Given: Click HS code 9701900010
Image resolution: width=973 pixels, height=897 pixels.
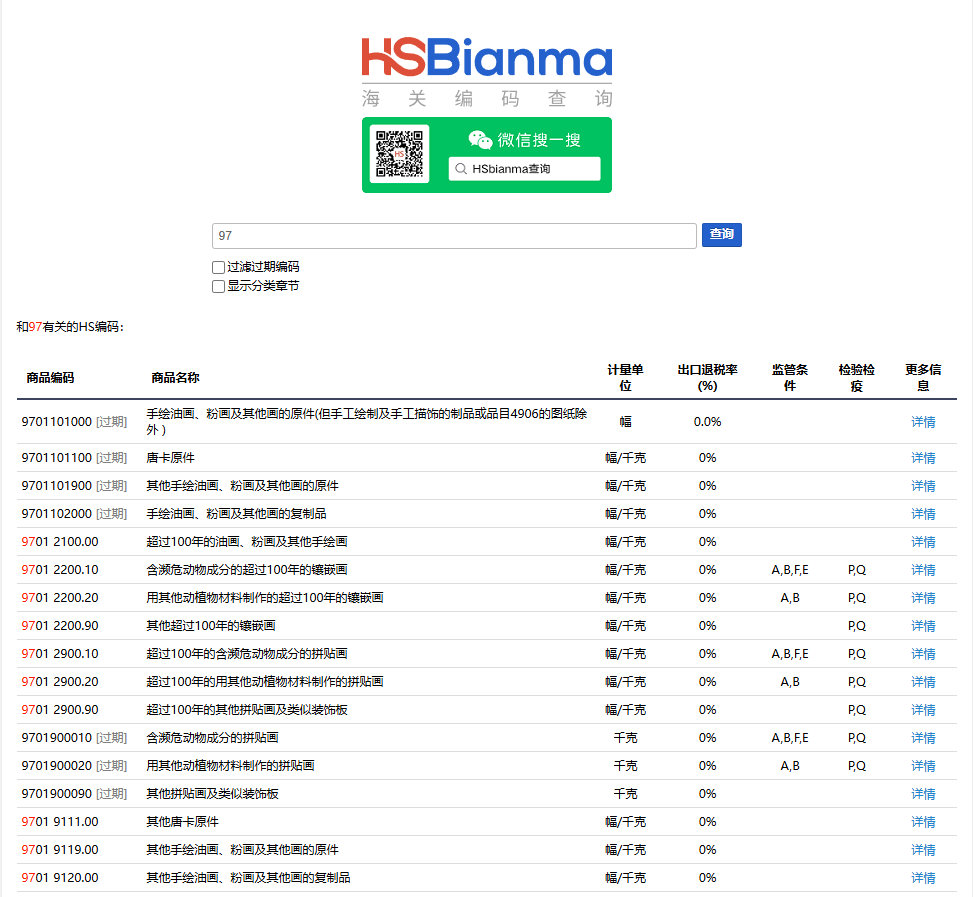Looking at the screenshot, I should (56, 738).
